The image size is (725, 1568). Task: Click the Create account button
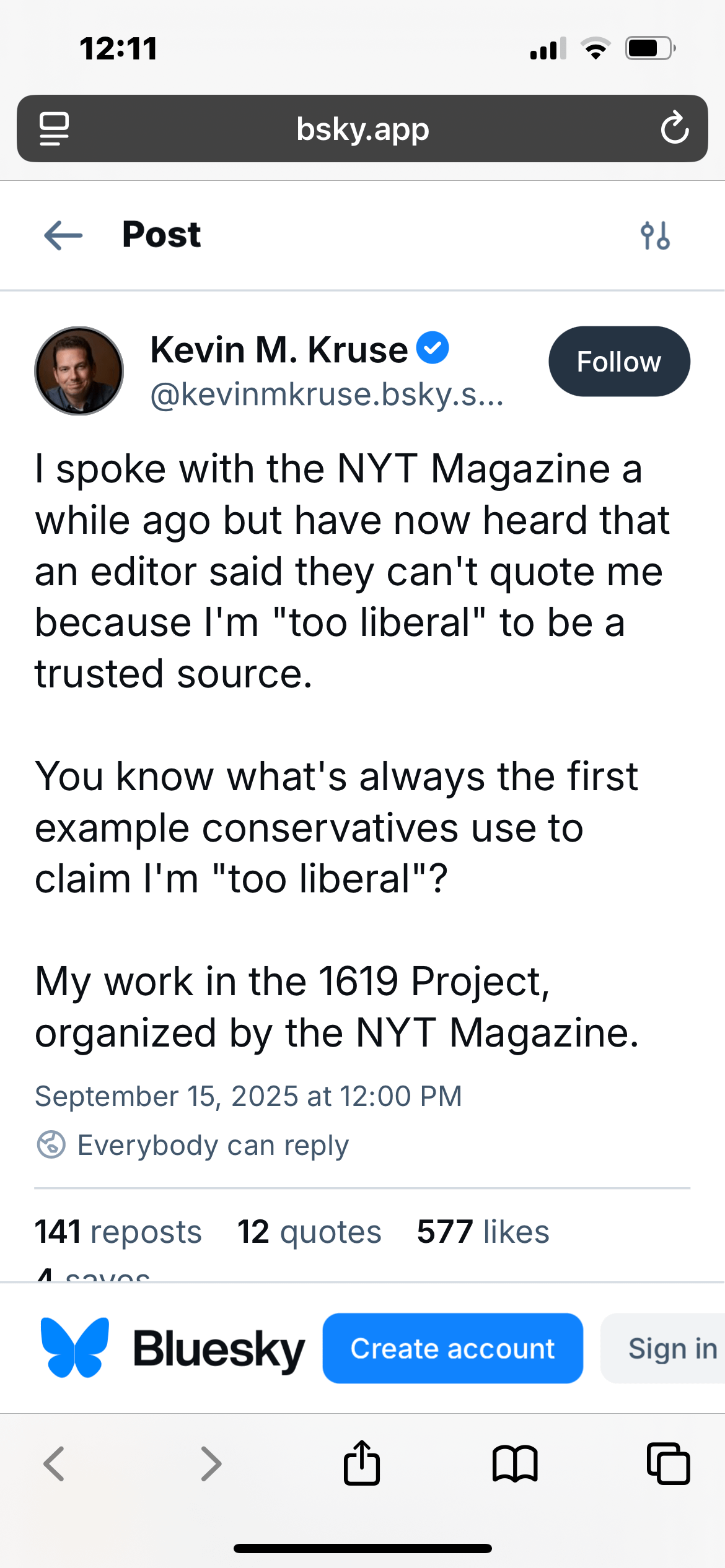pos(452,1348)
